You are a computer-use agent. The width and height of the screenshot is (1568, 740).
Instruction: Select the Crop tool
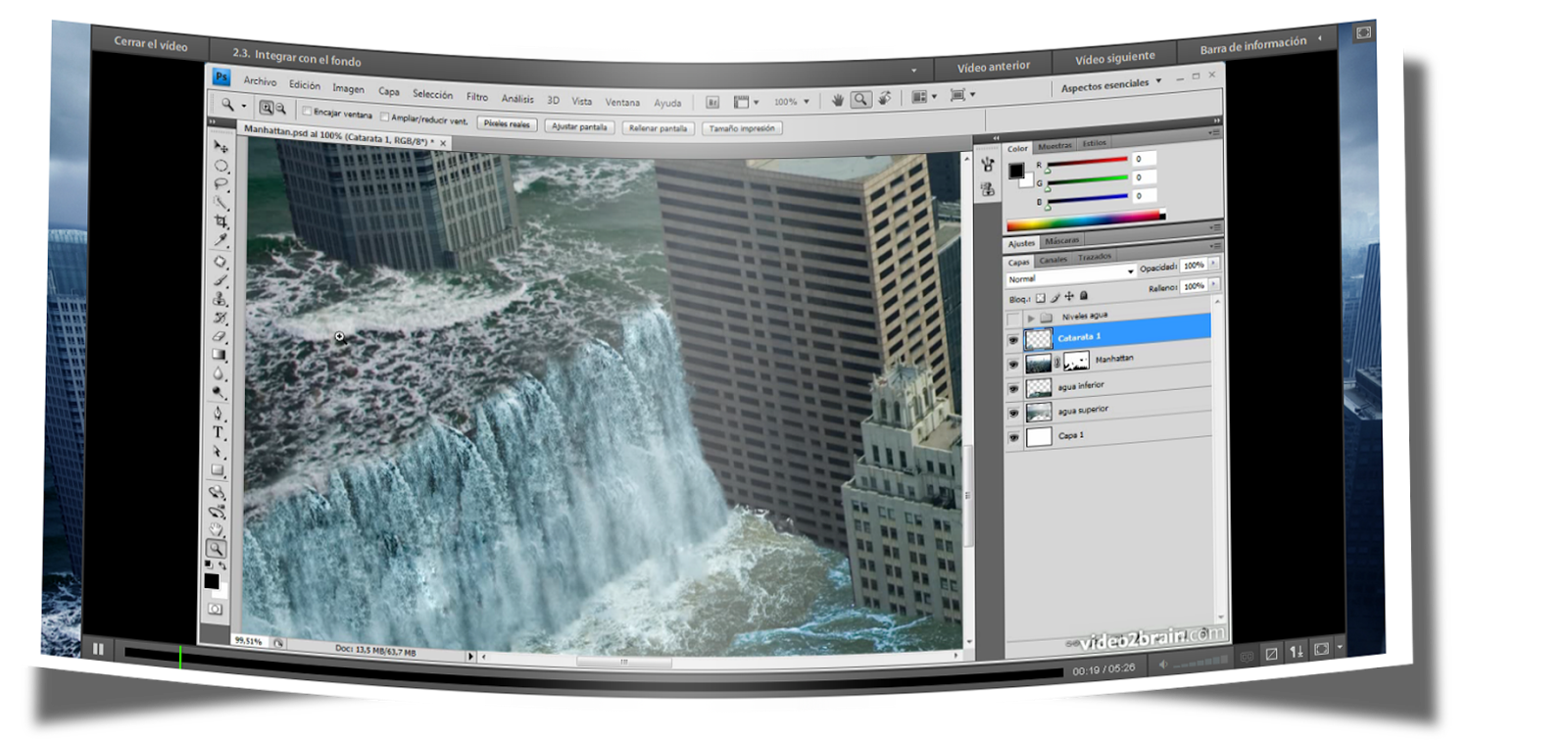coord(221,222)
